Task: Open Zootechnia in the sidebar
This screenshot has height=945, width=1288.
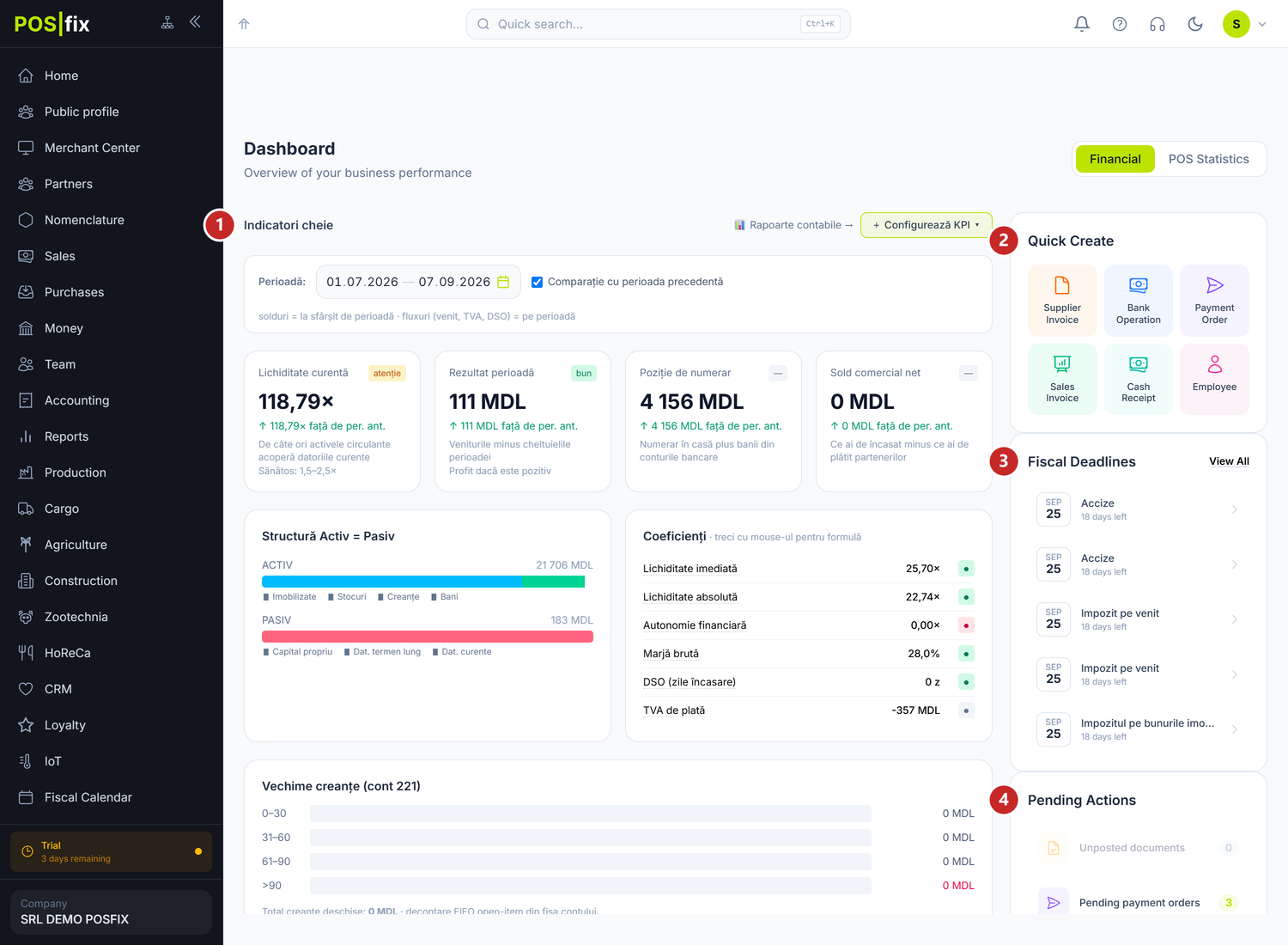Action: pos(112,617)
